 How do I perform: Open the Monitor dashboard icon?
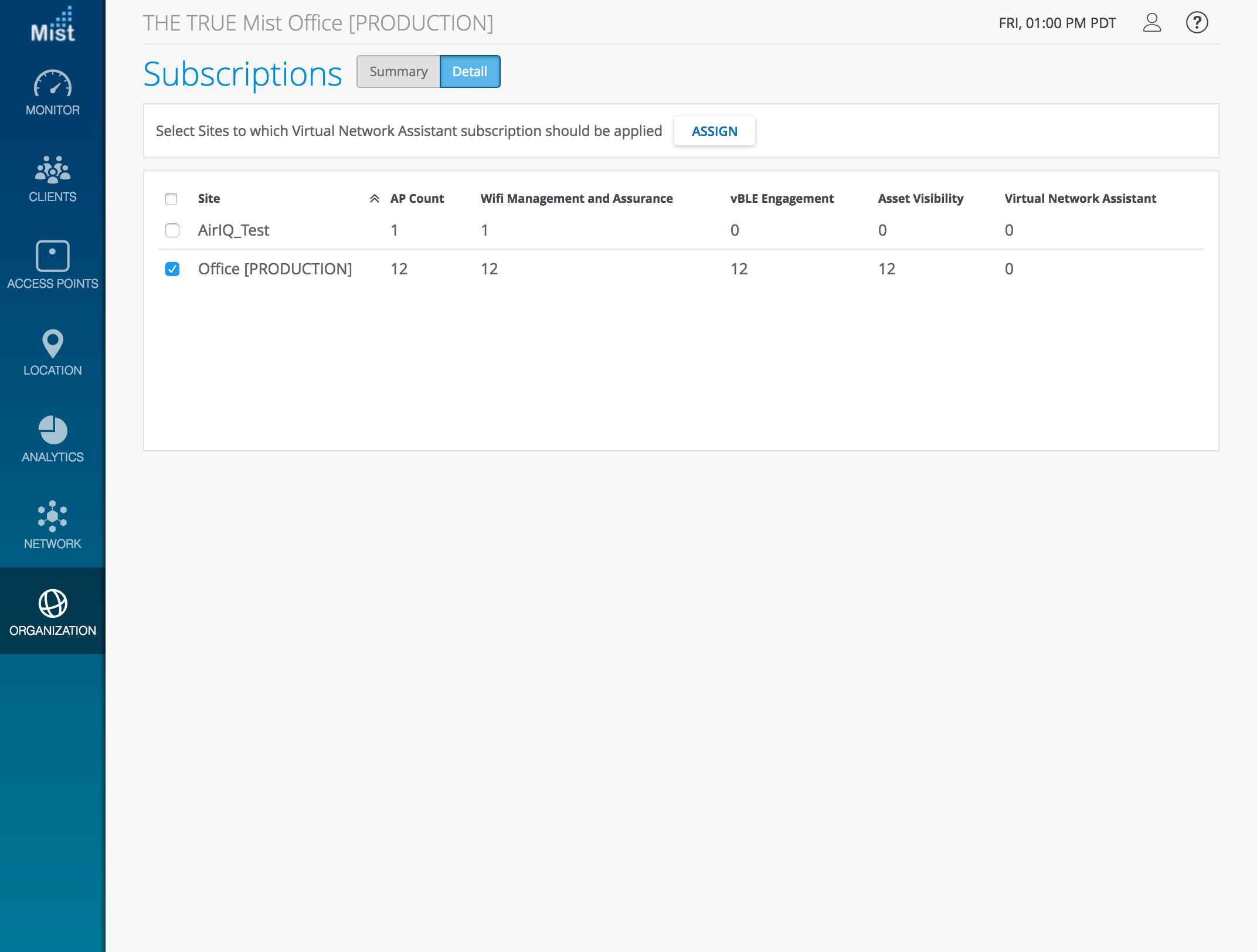pyautogui.click(x=53, y=93)
